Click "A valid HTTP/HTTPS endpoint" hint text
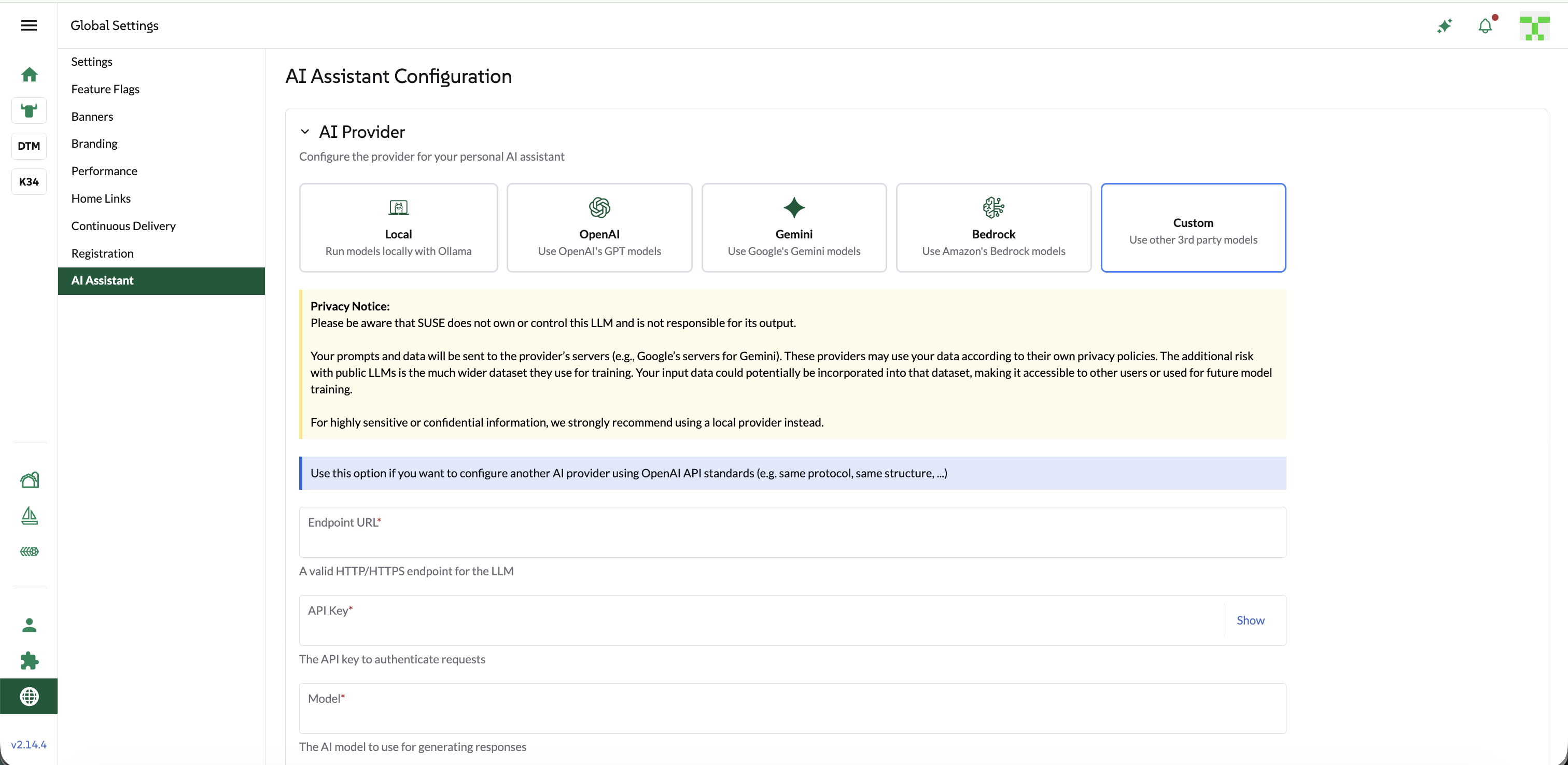Image resolution: width=1568 pixels, height=765 pixels. [406, 571]
